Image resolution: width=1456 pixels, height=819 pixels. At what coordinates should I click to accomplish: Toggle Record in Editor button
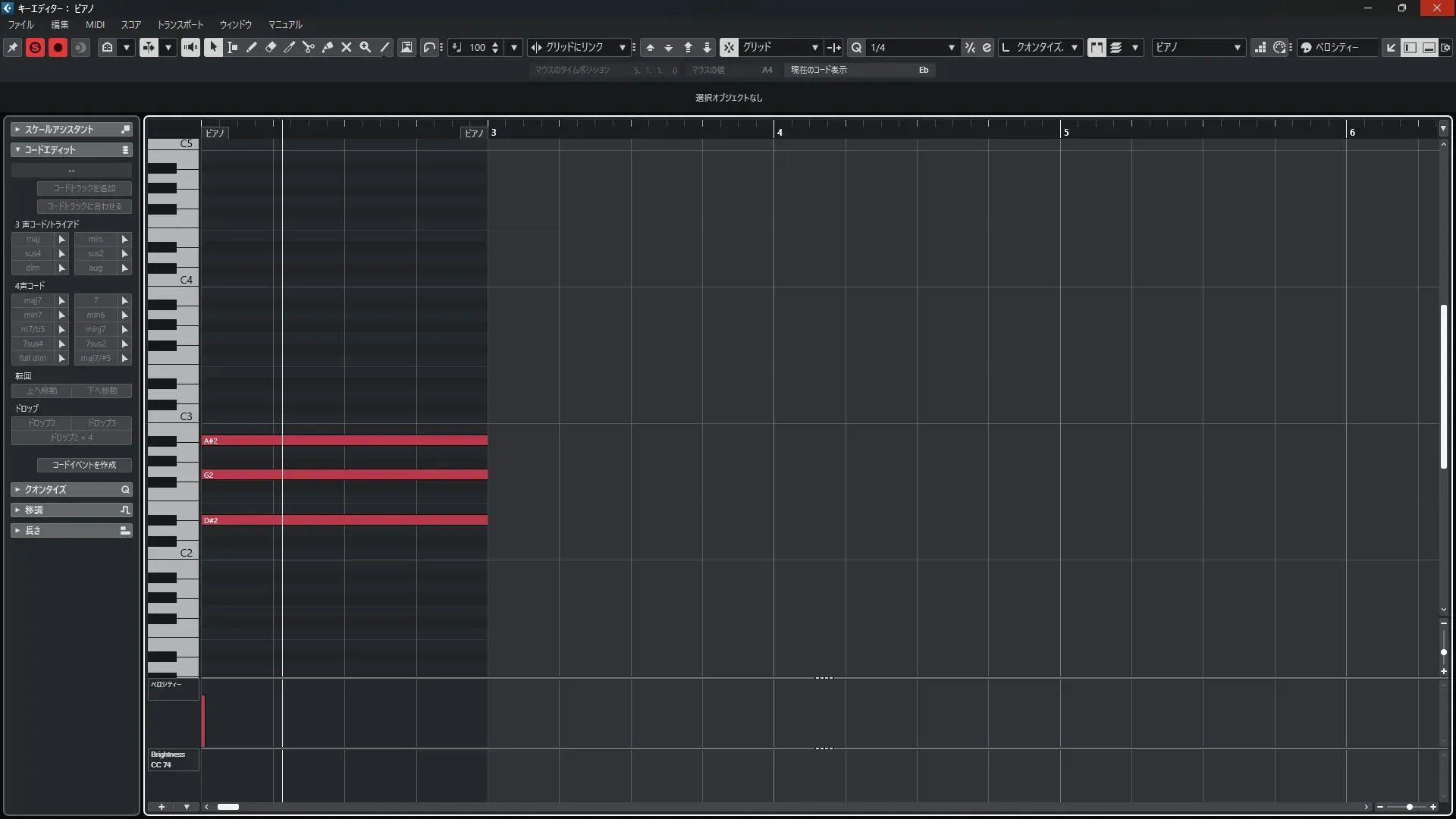[58, 47]
